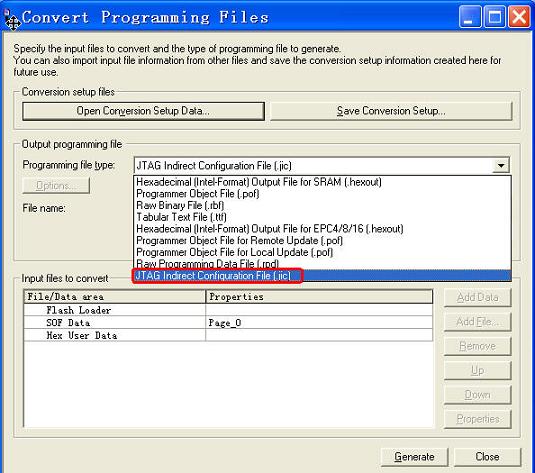This screenshot has height=473, width=535.
Task: Select the SOF Data row
Action: pyautogui.click(x=228, y=322)
